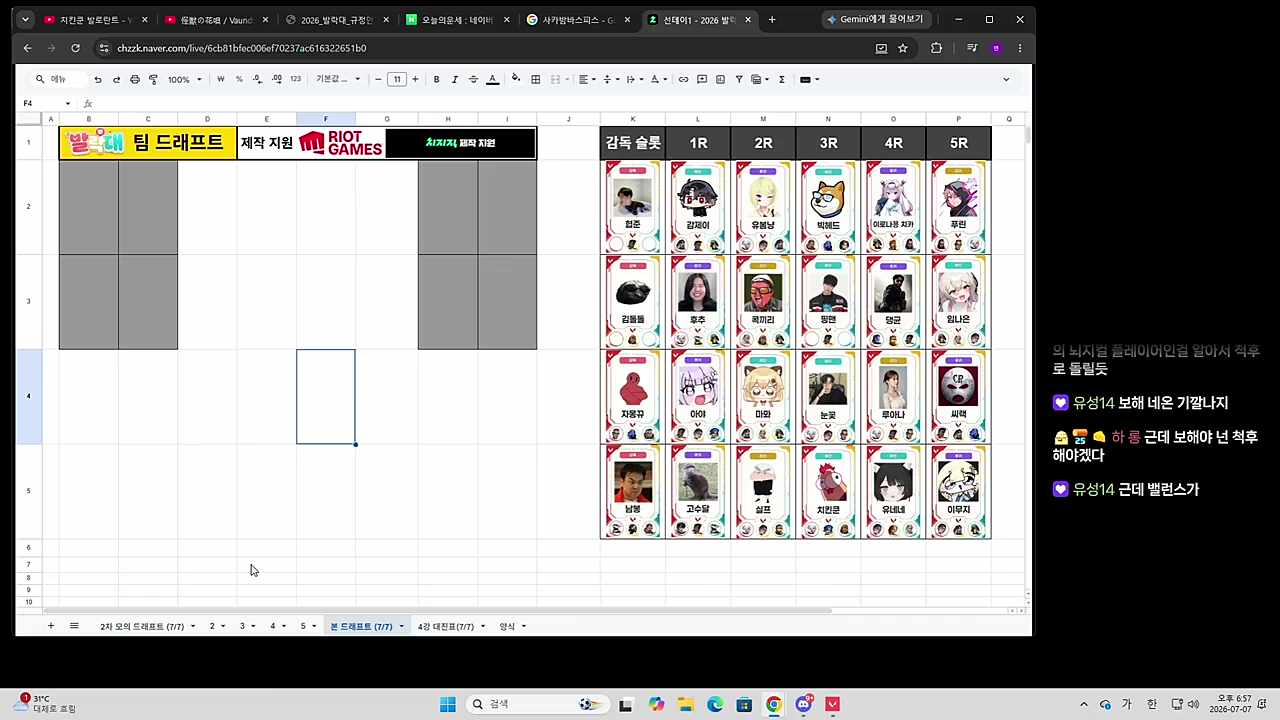
Task: Switch to sheet tab 2
Action: (212, 626)
